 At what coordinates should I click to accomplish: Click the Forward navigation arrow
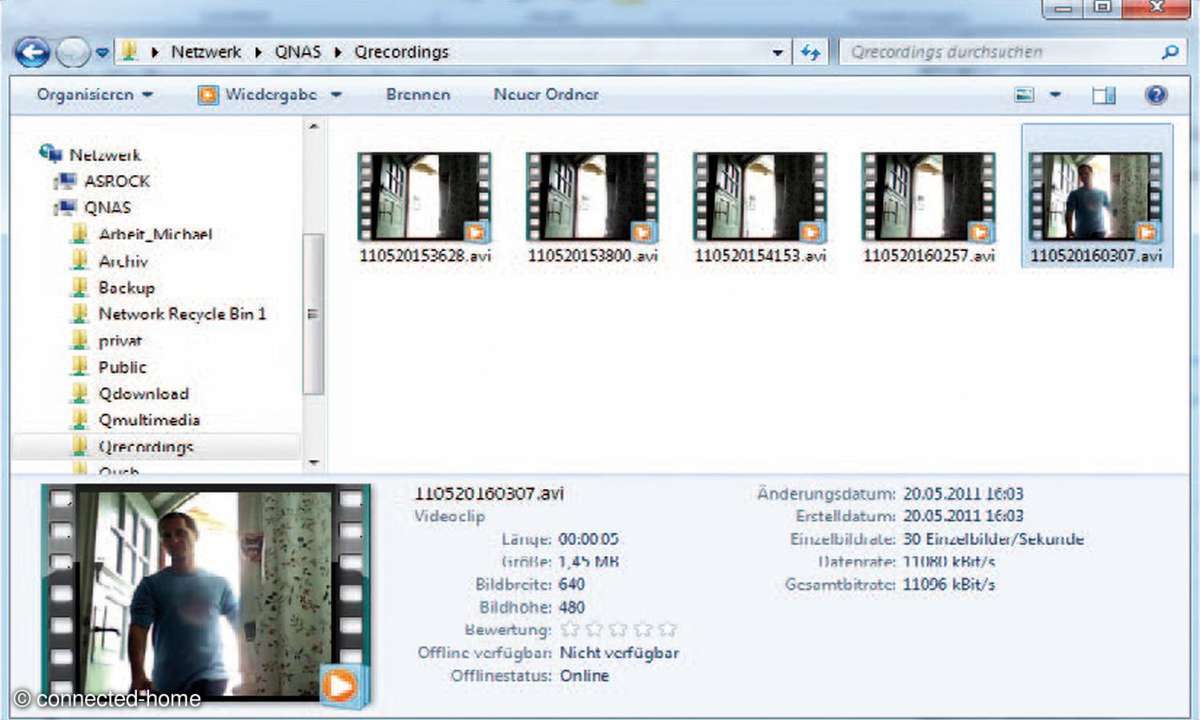pyautogui.click(x=73, y=52)
